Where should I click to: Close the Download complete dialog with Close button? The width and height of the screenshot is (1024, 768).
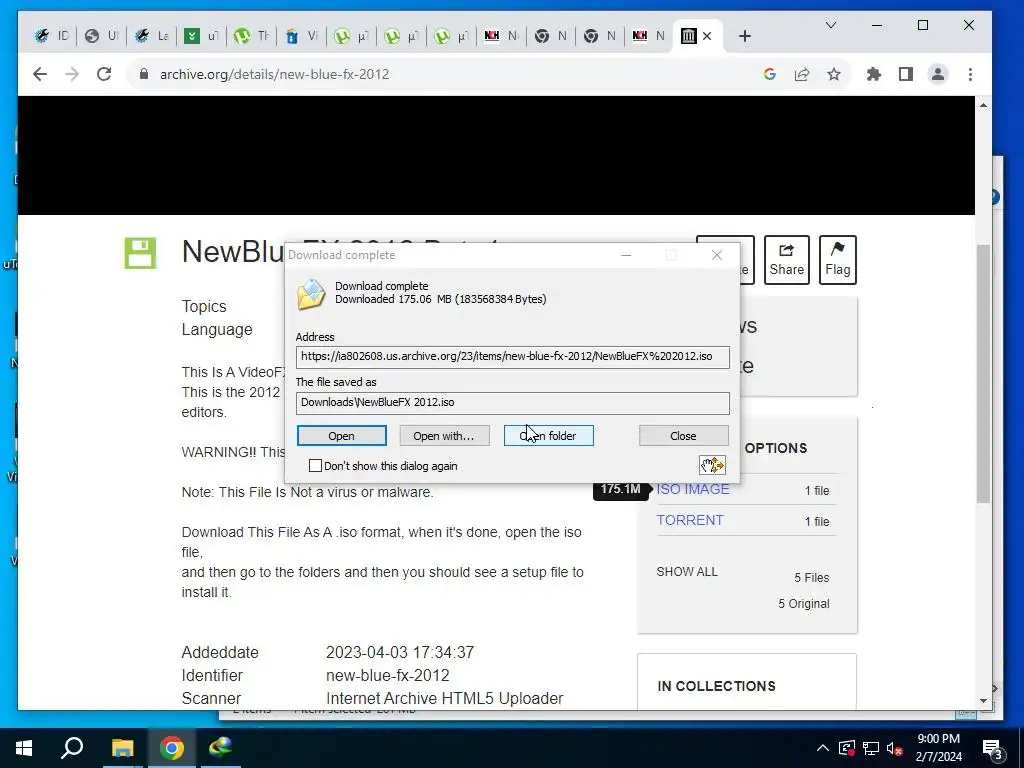click(x=683, y=436)
